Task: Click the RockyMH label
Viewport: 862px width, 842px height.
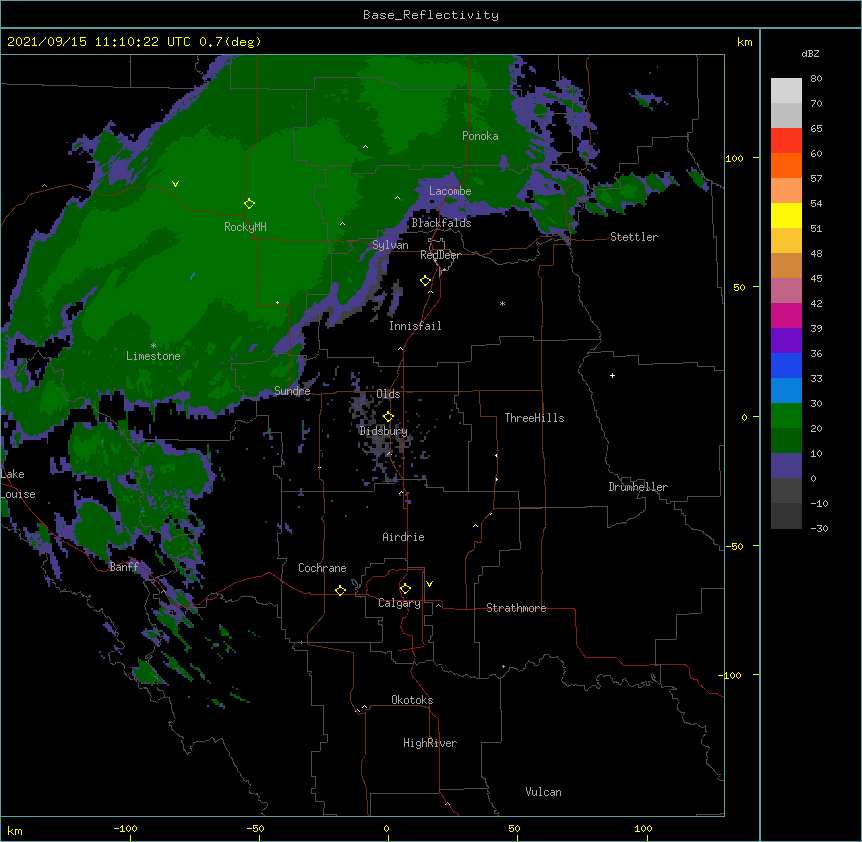Action: (245, 227)
